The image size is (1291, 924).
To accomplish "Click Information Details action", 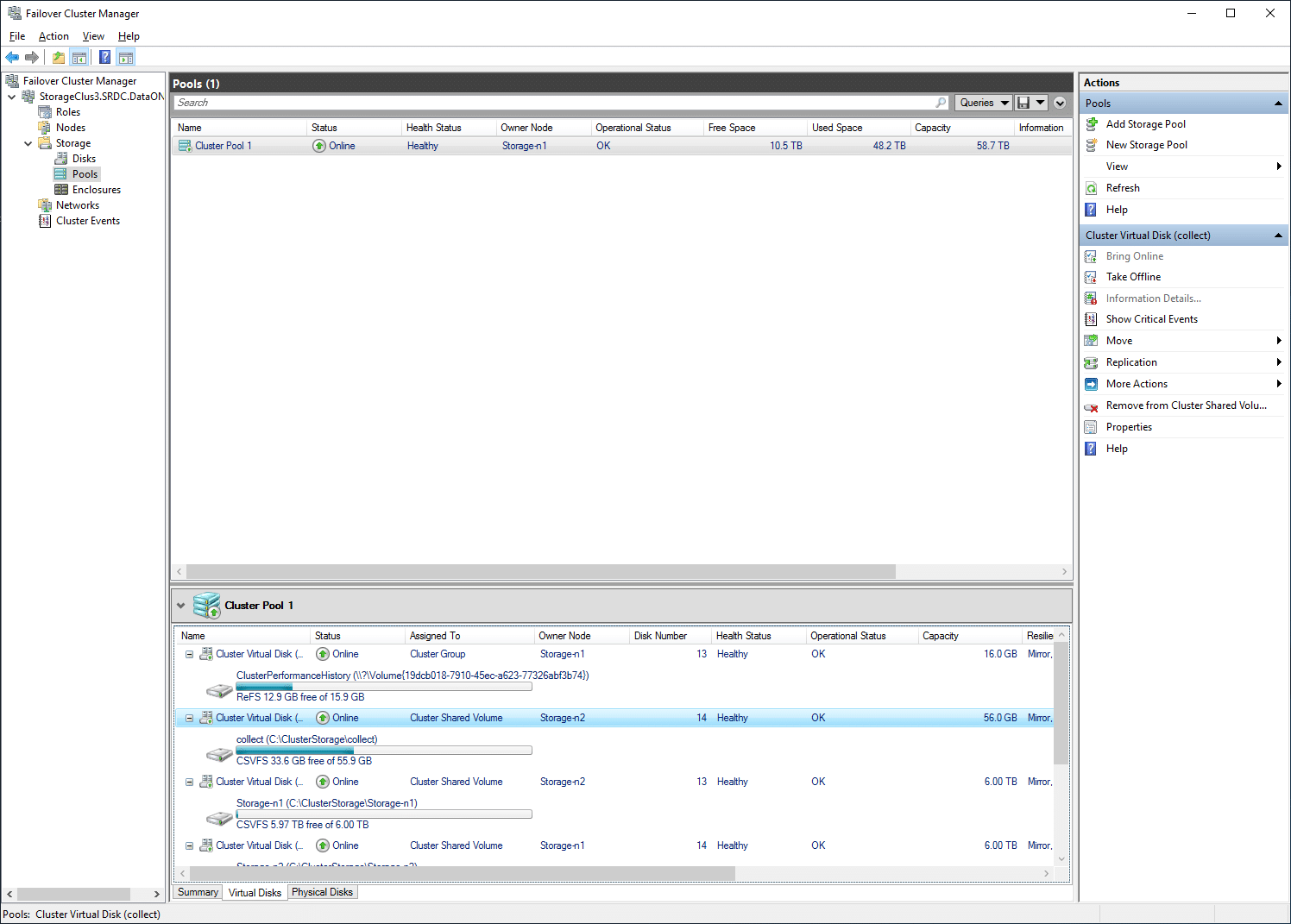I will tap(1153, 299).
